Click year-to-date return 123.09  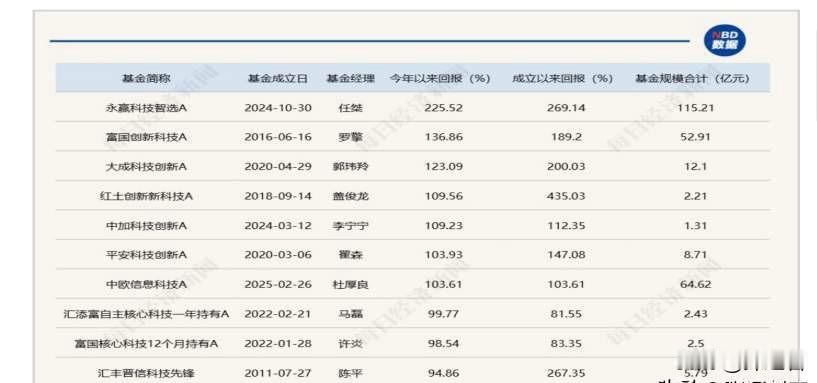[444, 167]
